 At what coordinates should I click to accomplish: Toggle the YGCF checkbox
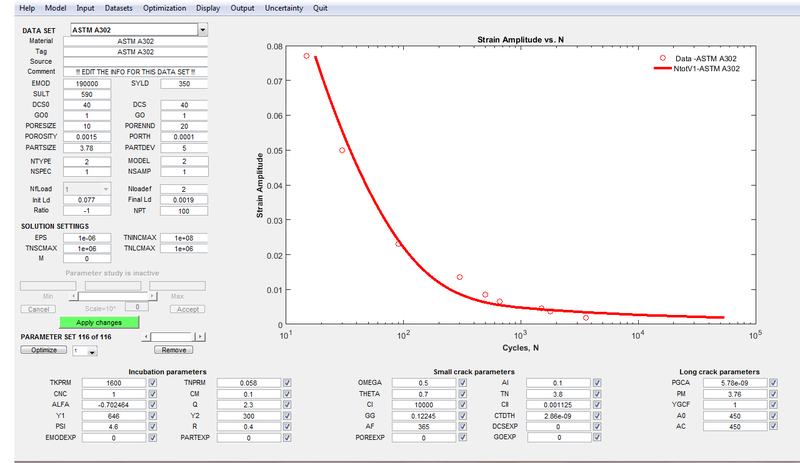[x=773, y=404]
